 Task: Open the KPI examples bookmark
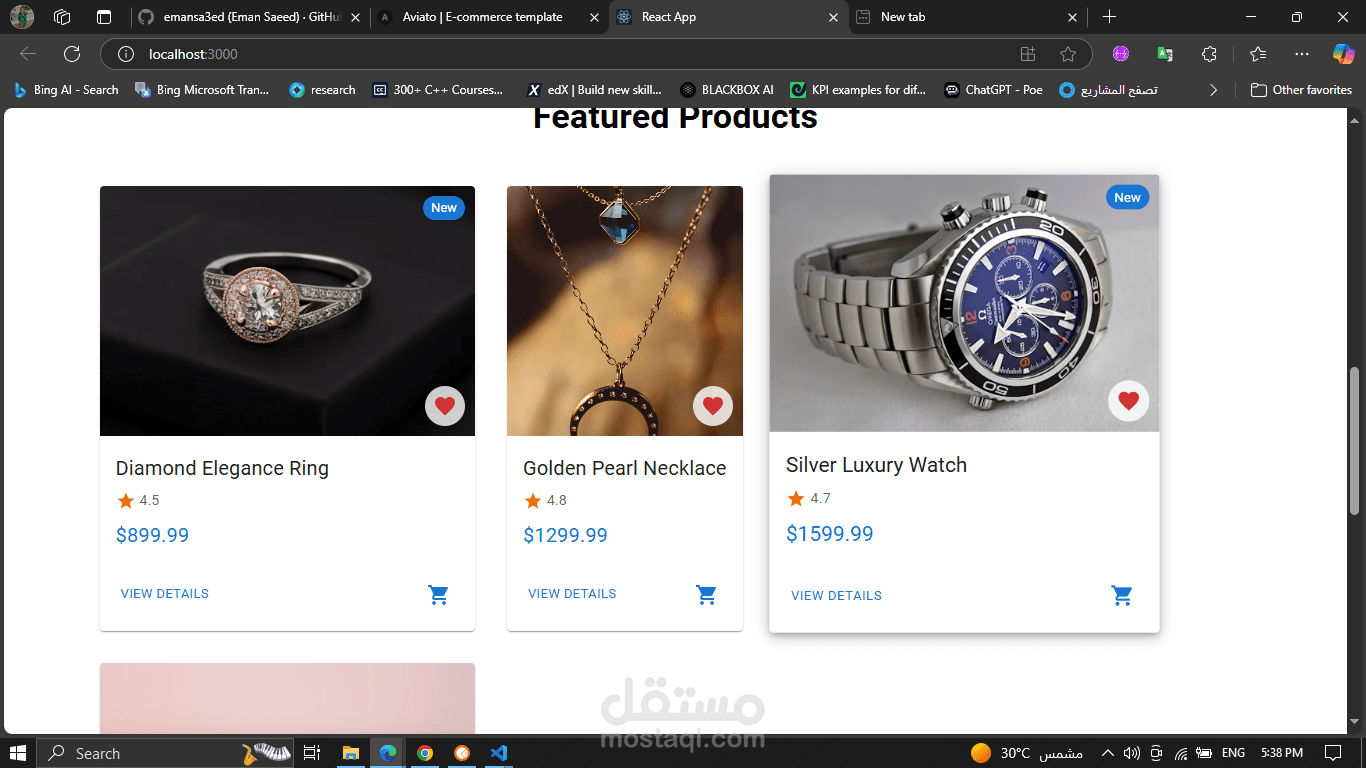858,90
